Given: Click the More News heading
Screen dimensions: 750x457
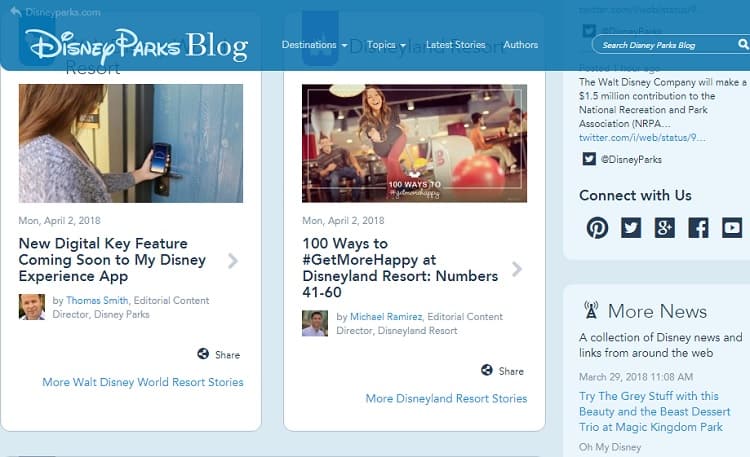Looking at the screenshot, I should [x=657, y=311].
